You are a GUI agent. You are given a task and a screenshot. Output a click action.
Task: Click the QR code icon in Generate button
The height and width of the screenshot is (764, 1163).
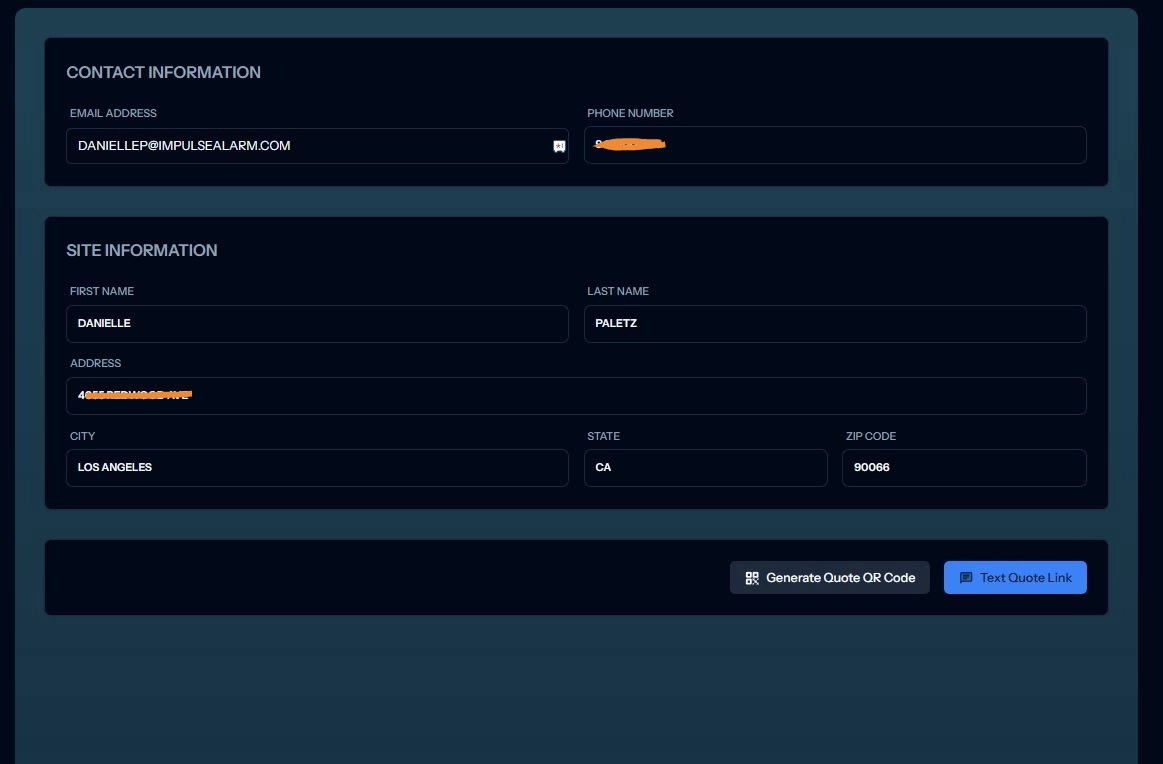pos(751,578)
